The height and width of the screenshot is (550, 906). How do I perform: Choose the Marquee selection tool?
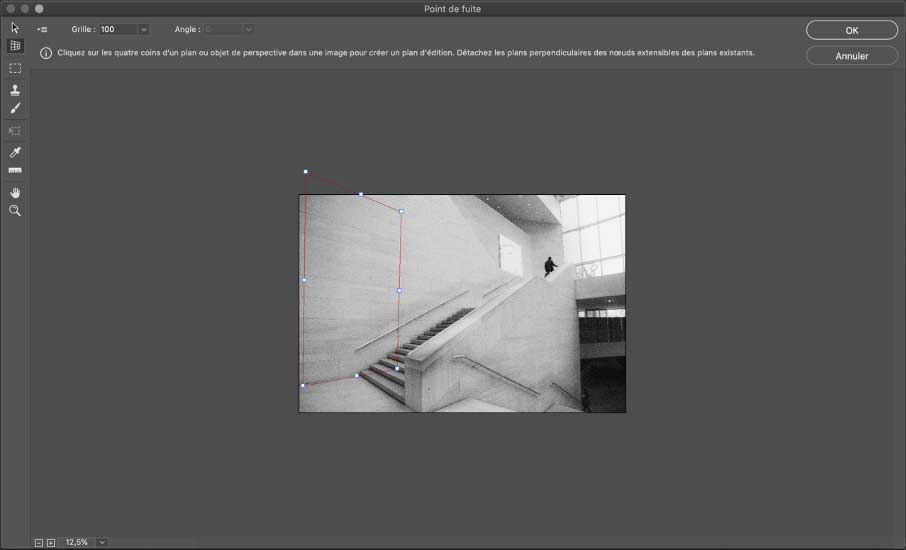pos(15,68)
